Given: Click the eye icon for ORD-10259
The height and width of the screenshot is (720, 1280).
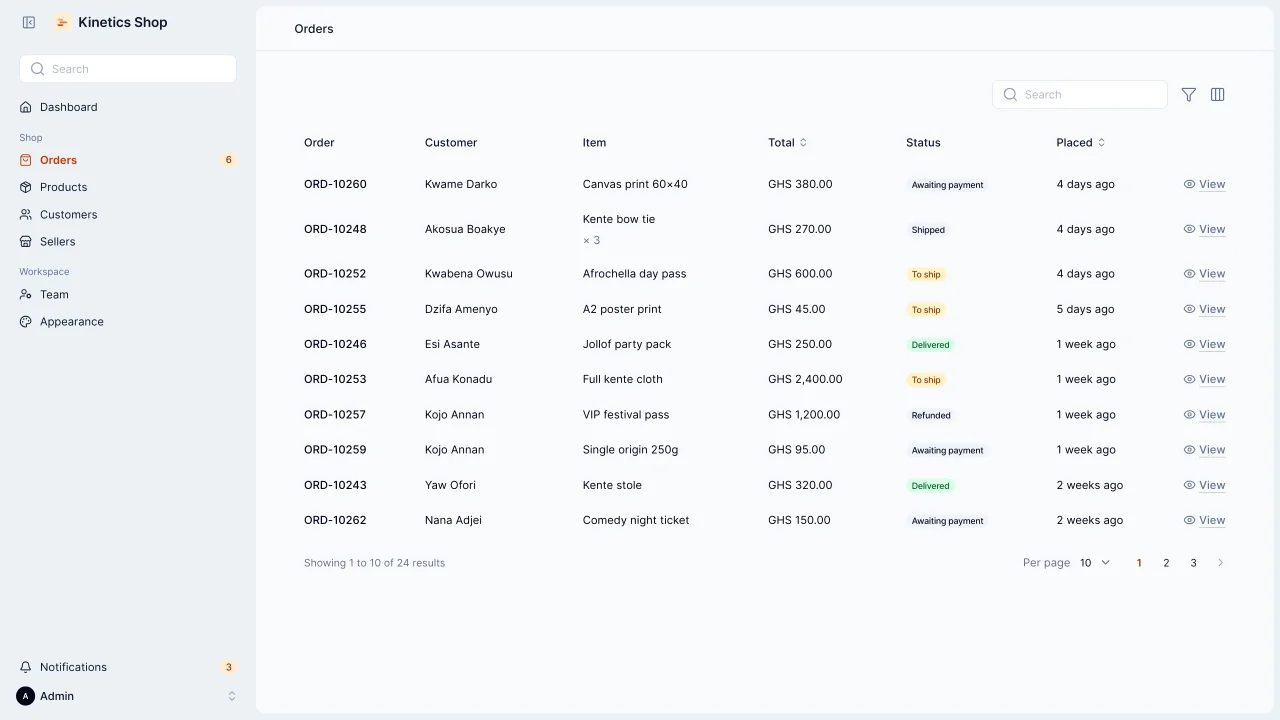Looking at the screenshot, I should pos(1189,449).
